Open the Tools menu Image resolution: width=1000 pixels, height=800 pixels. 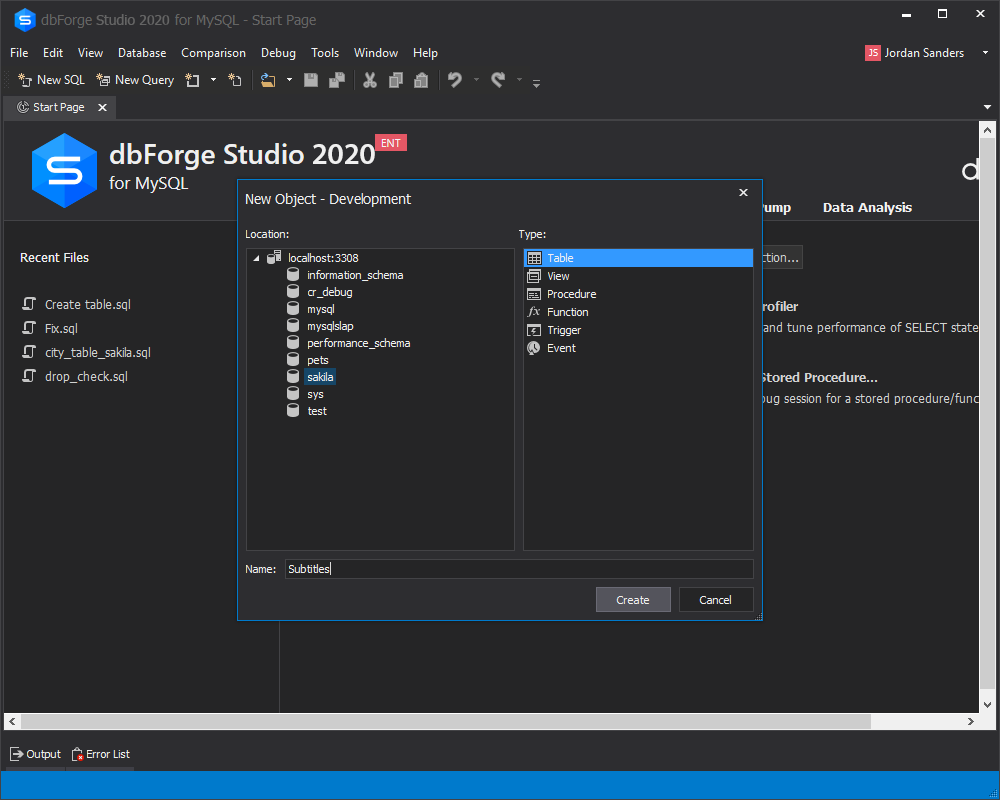325,53
